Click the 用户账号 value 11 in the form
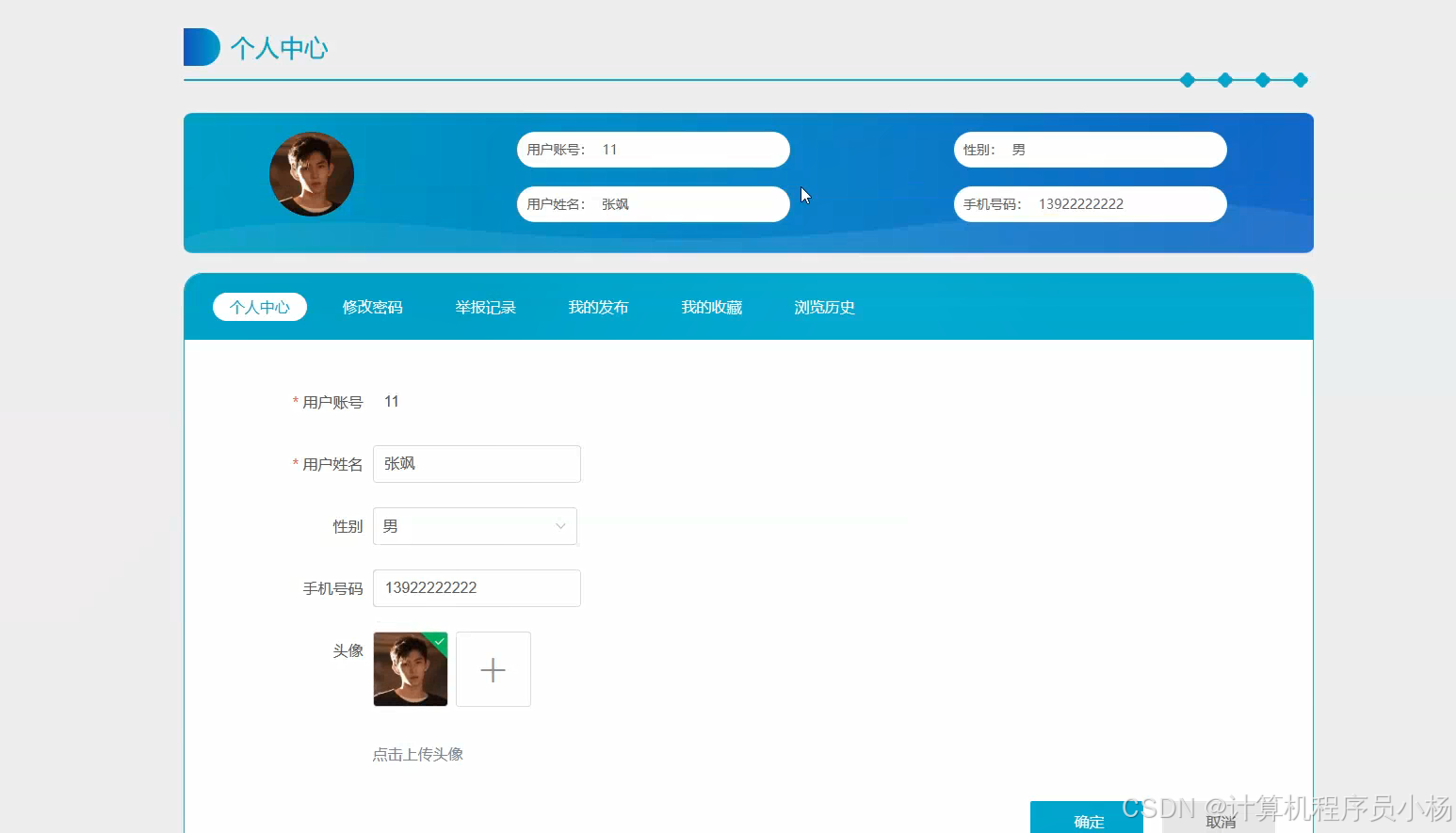Image resolution: width=1456 pixels, height=833 pixels. pos(392,402)
